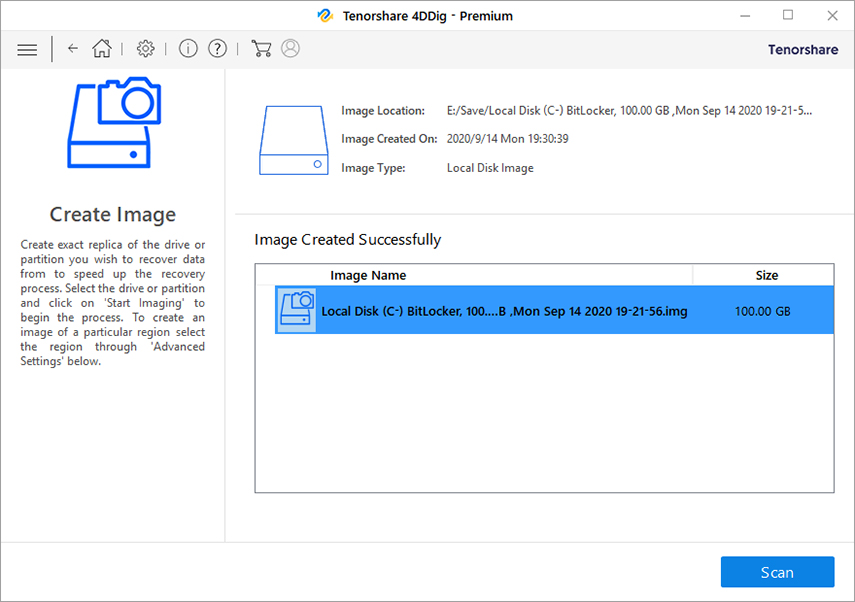
Task: Open the hamburger menu
Action: [x=27, y=50]
